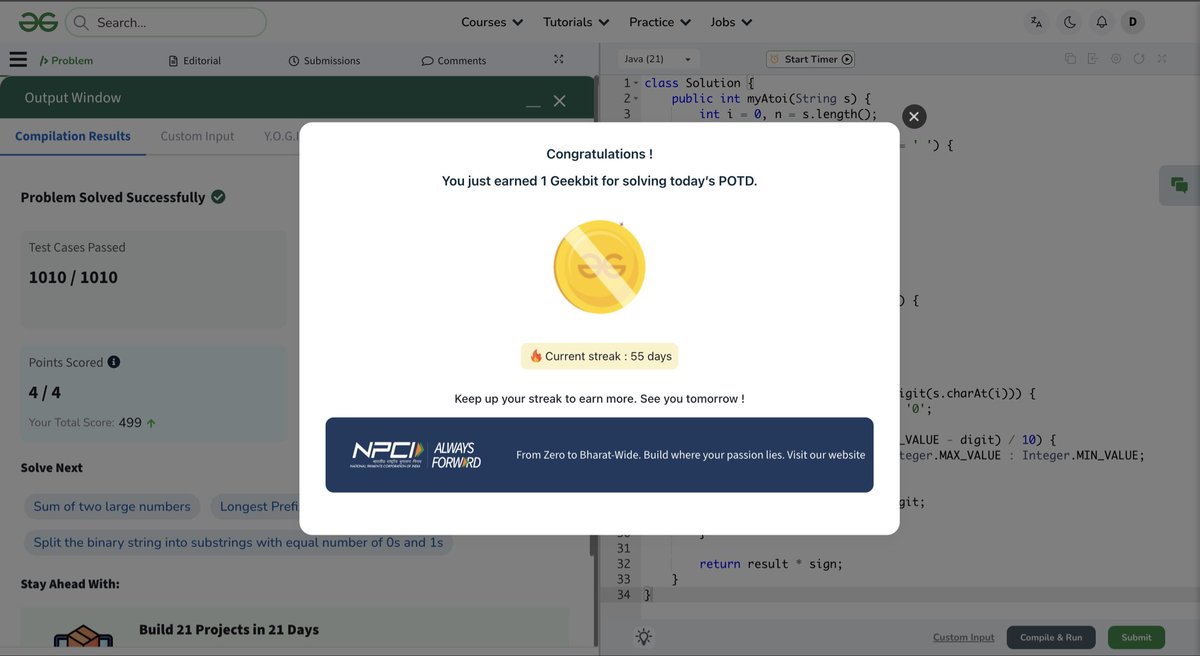Select the return result * sign code line

pos(770,564)
